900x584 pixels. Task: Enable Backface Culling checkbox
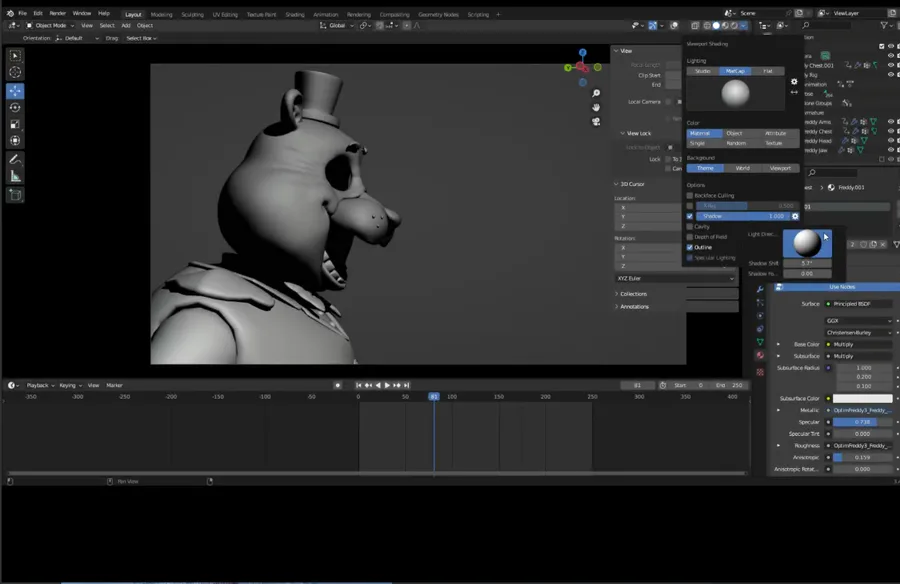click(x=690, y=196)
